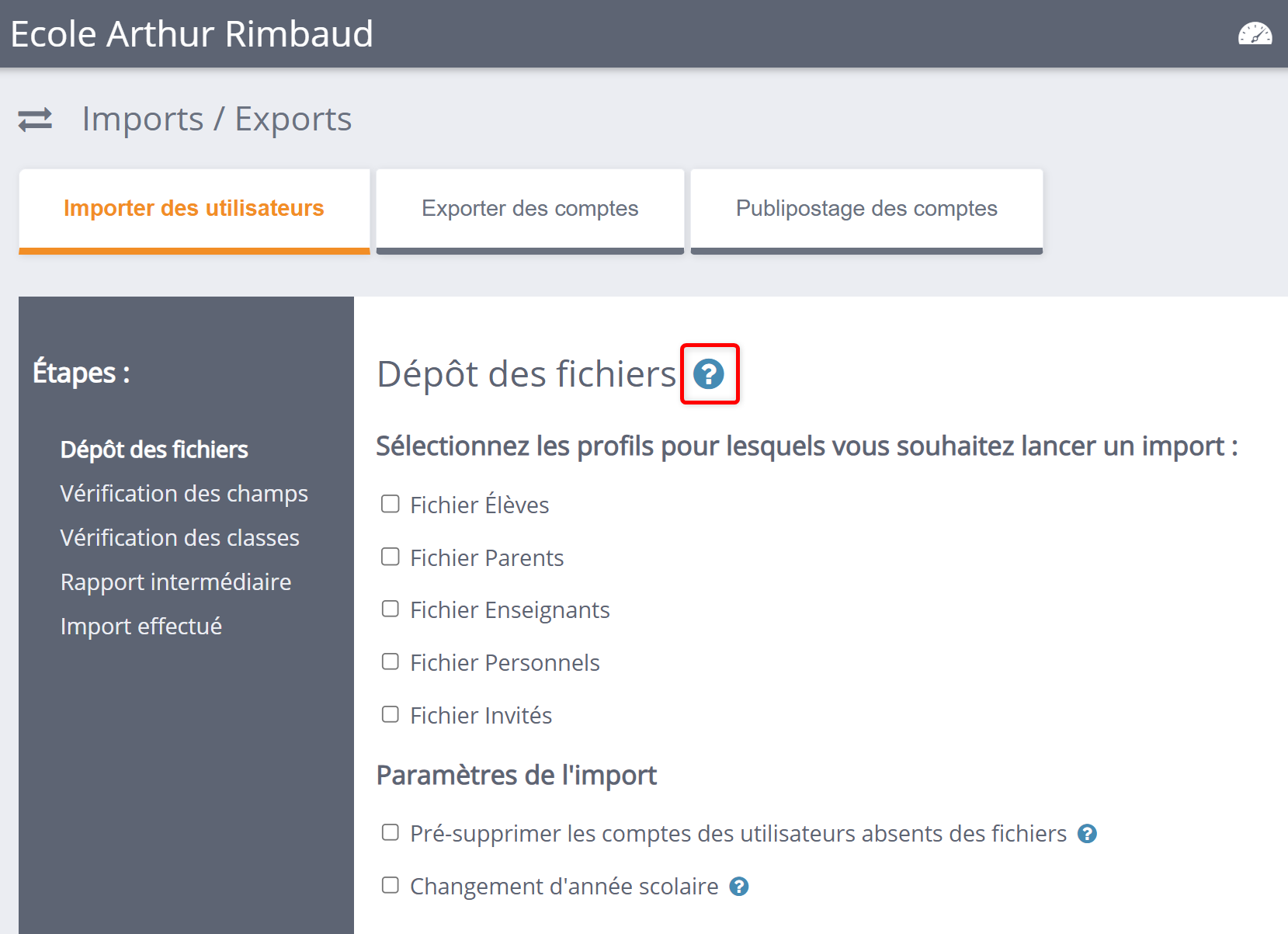Enable Pré-supprimer les comptes option
1288x934 pixels.
click(391, 833)
